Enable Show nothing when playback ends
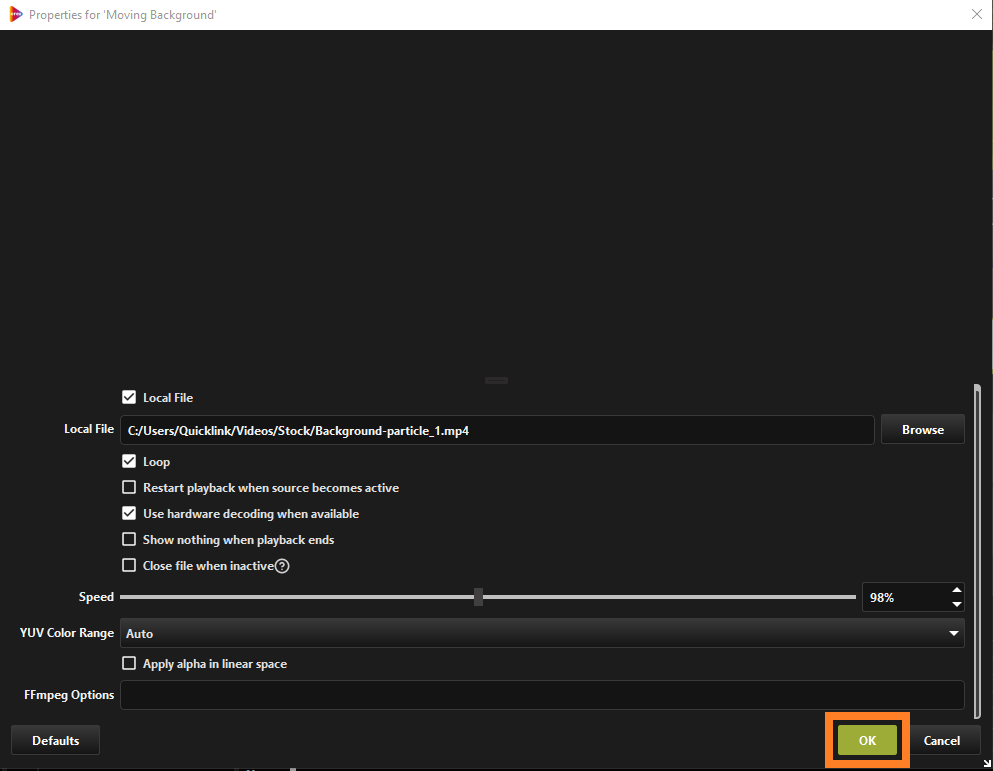Image resolution: width=993 pixels, height=771 pixels. [x=129, y=539]
